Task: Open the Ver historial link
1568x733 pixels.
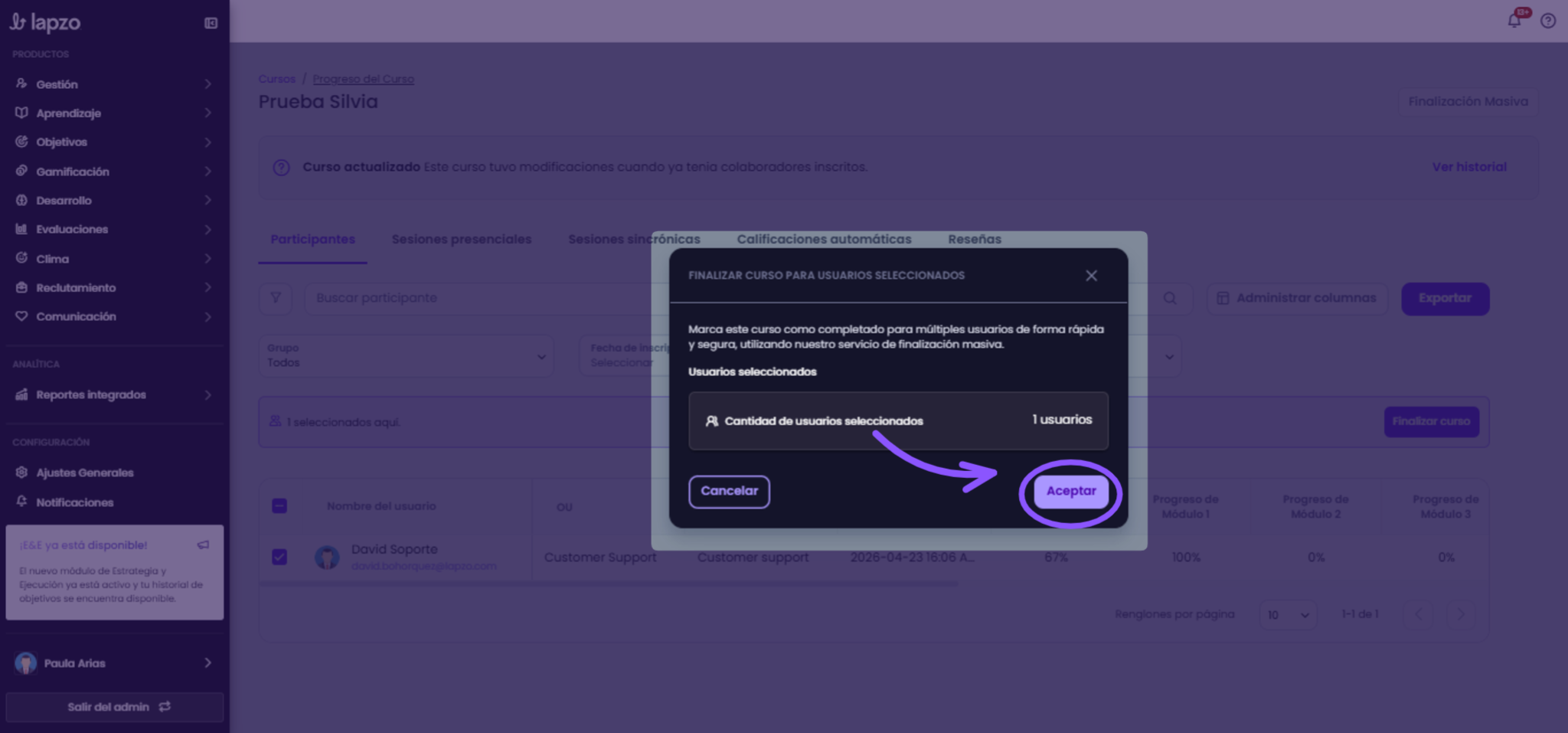Action: [1469, 167]
